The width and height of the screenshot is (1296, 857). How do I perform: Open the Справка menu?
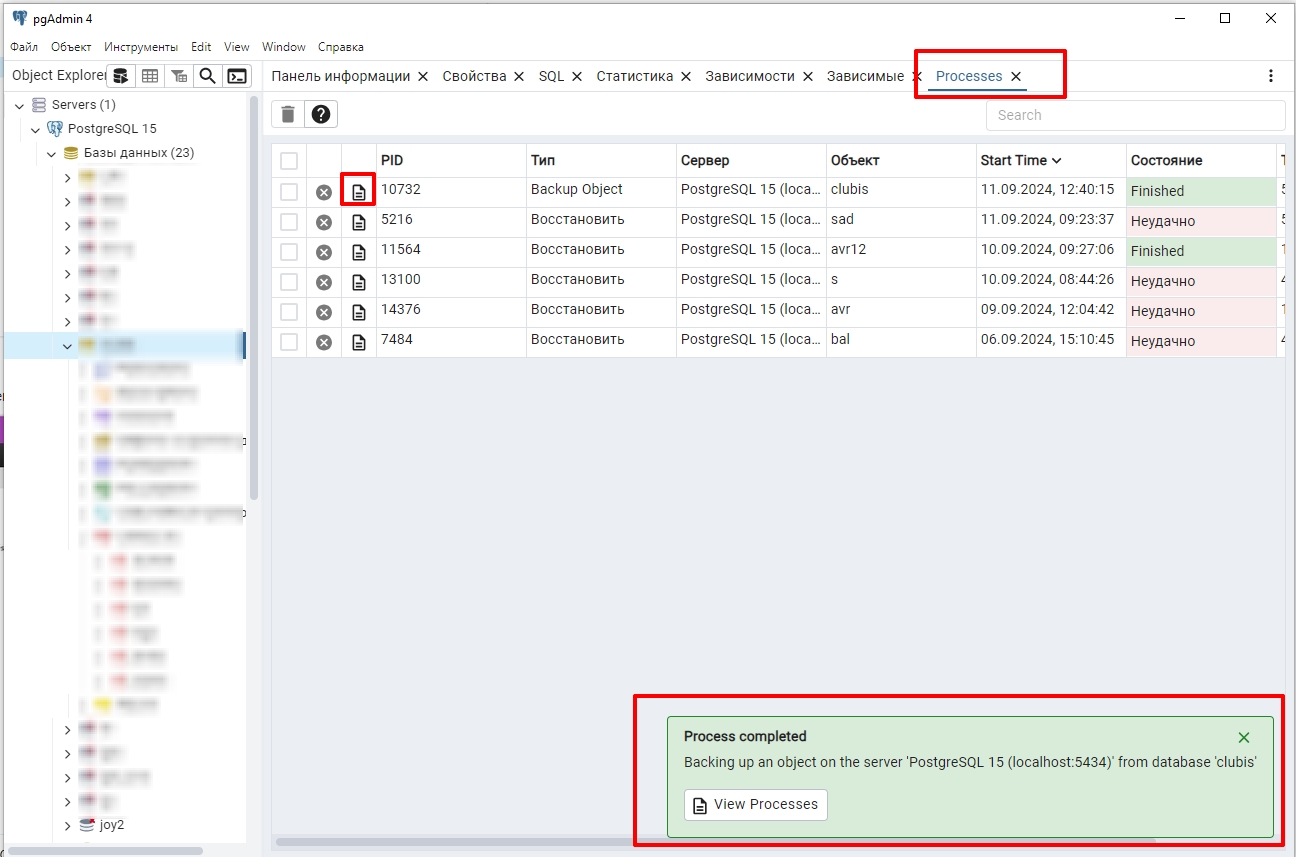pos(341,47)
